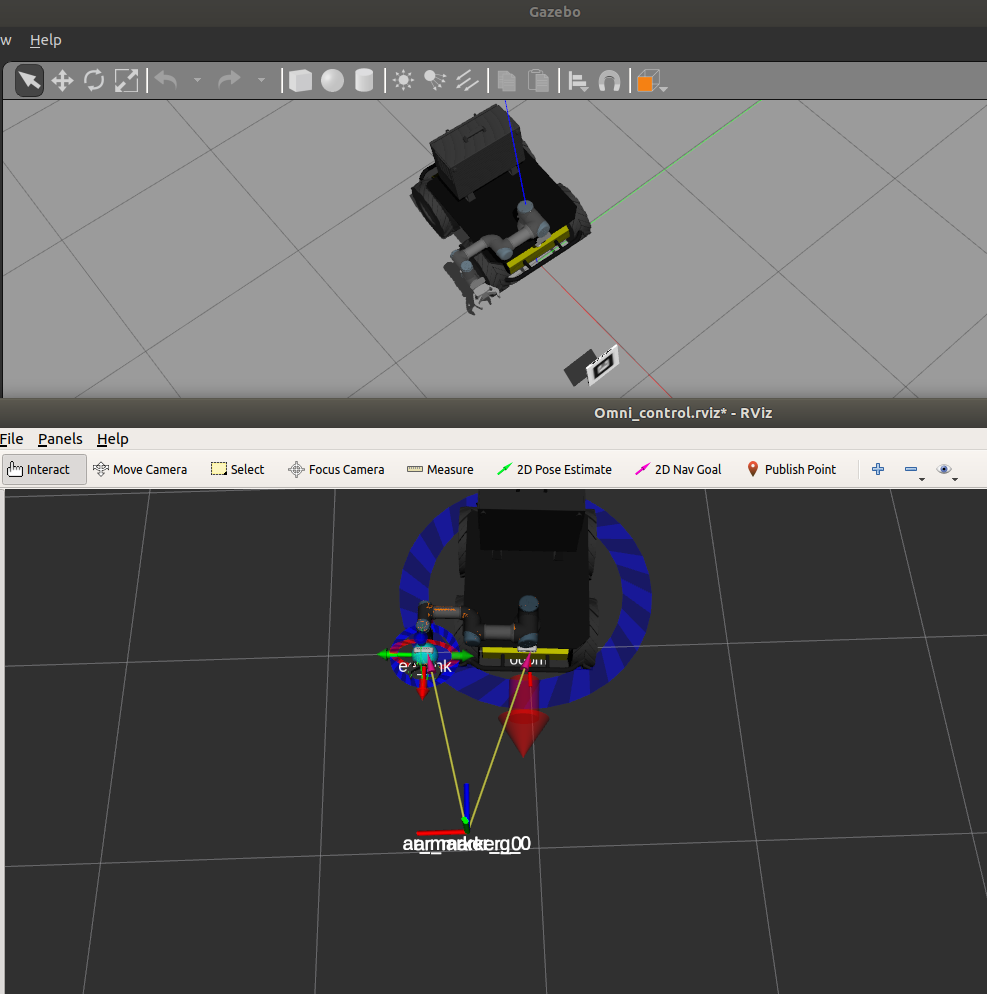Viewport: 987px width, 994px height.
Task: Select the Translate mode tool in Gazebo
Action: 62,80
